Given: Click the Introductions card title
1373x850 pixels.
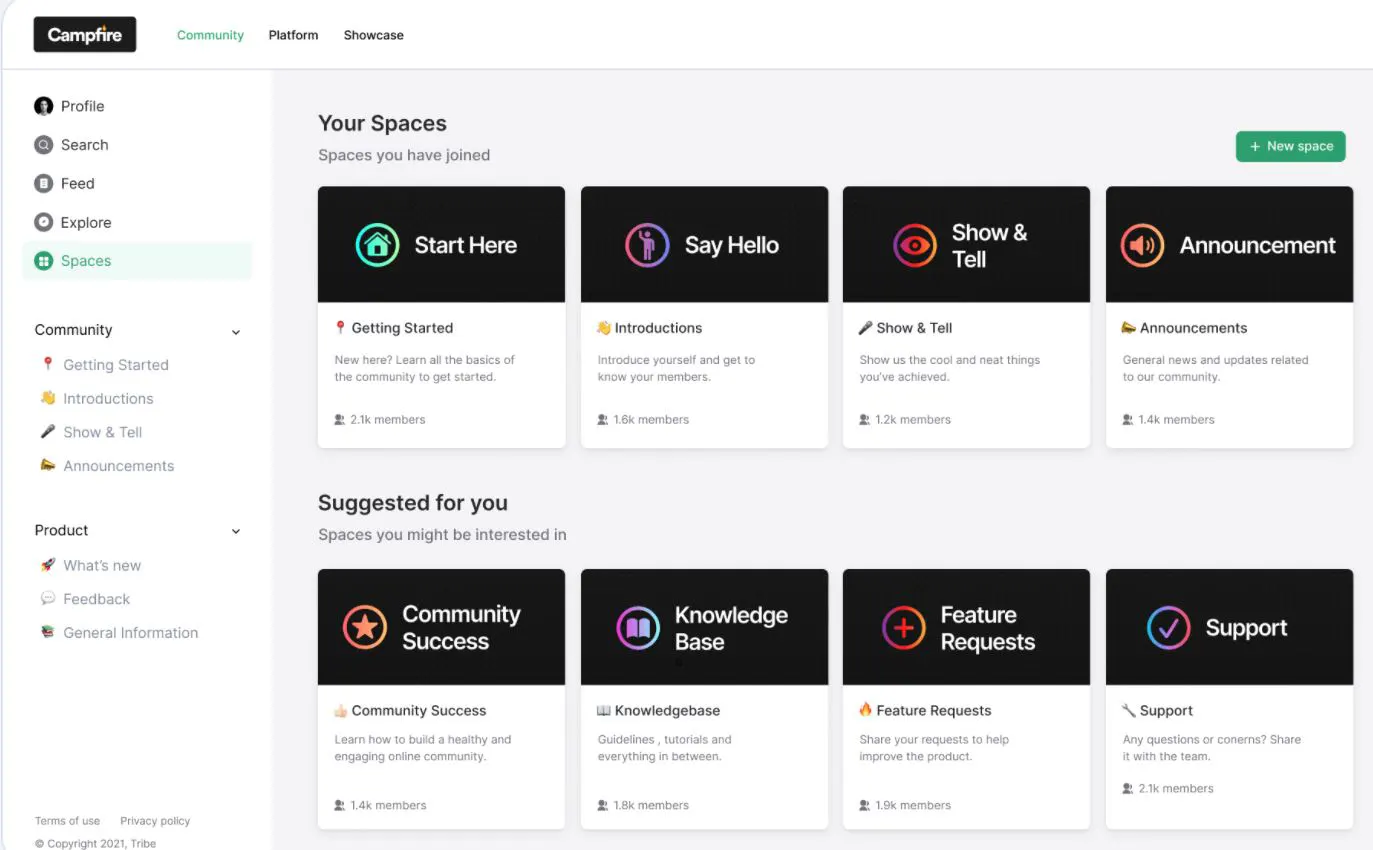Looking at the screenshot, I should 658,328.
